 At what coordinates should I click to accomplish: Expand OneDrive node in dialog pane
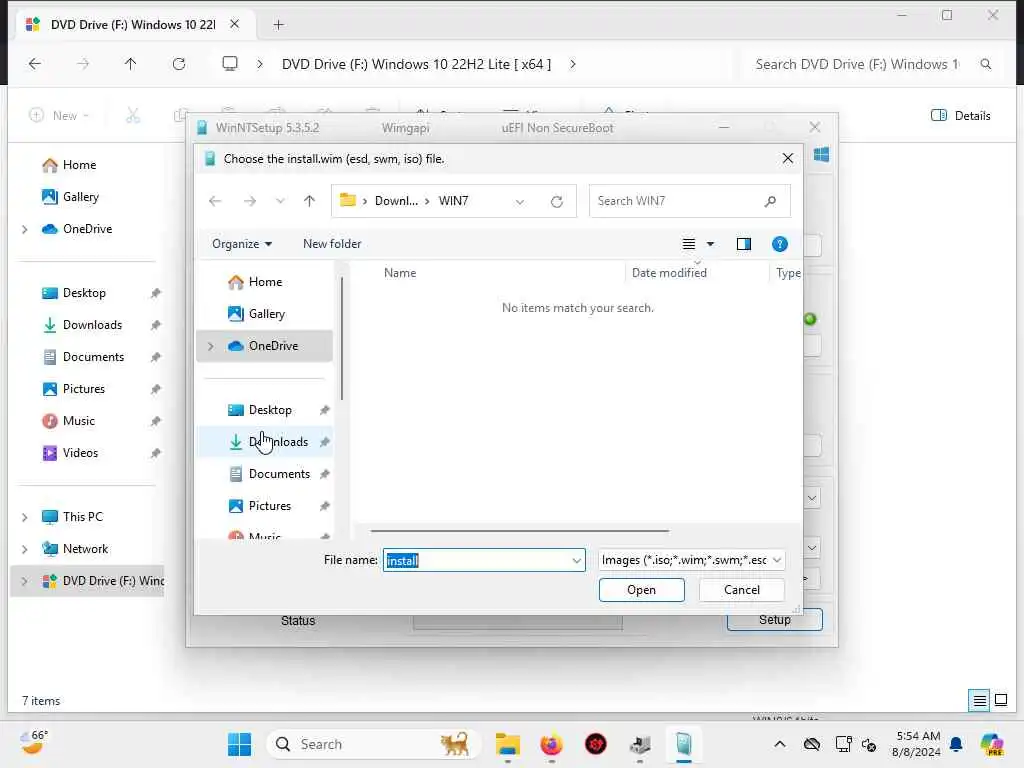[210, 346]
